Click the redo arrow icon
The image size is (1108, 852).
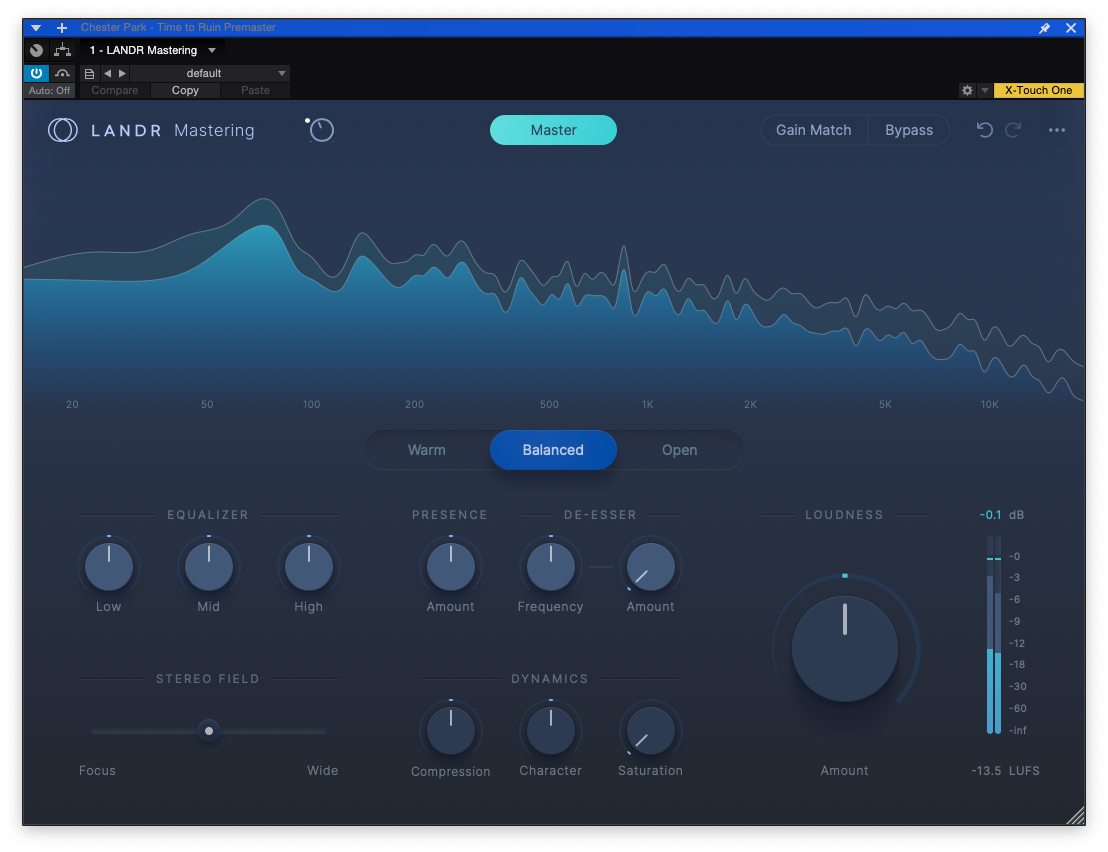tap(1013, 130)
